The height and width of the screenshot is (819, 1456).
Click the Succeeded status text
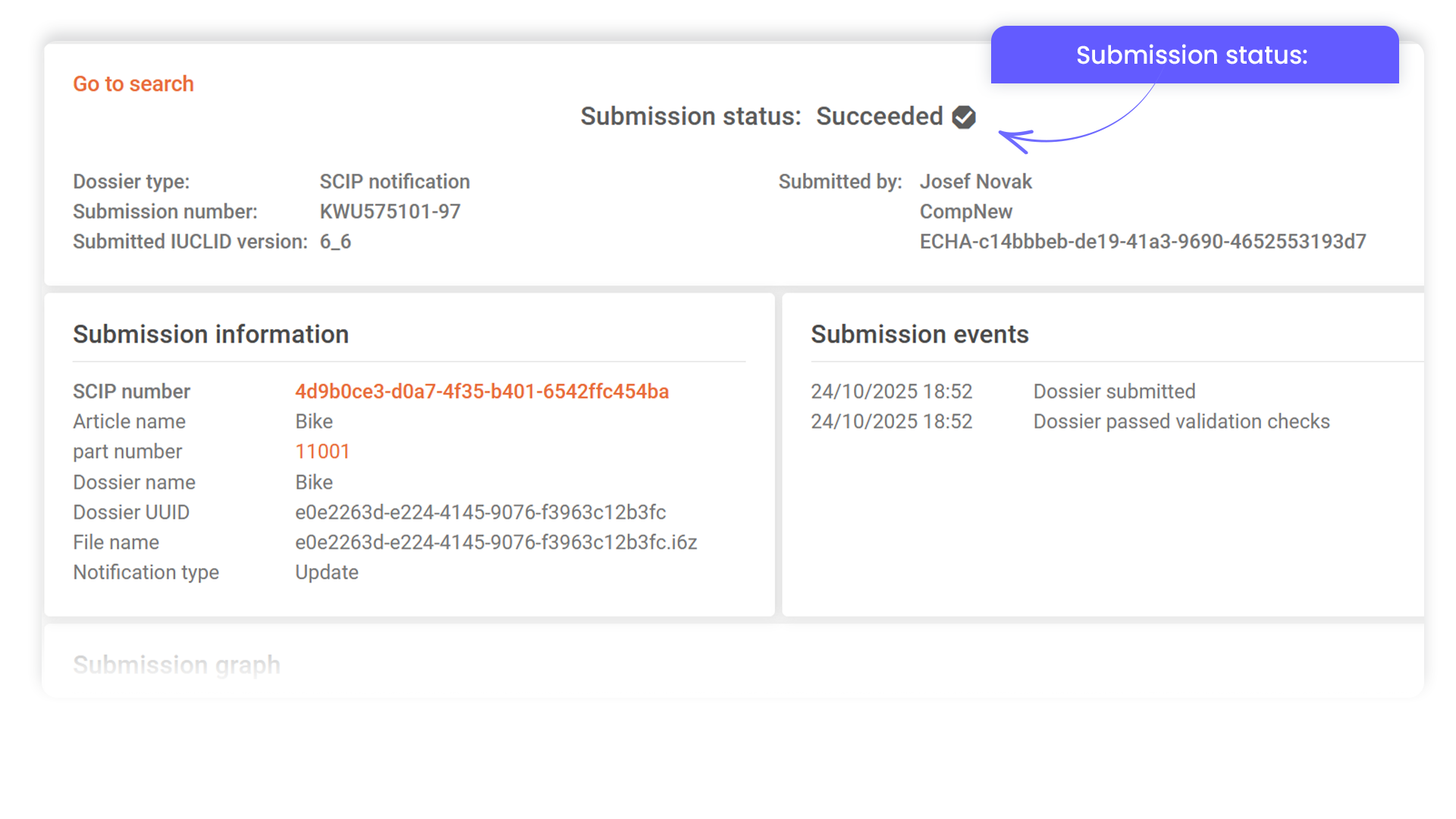[879, 116]
